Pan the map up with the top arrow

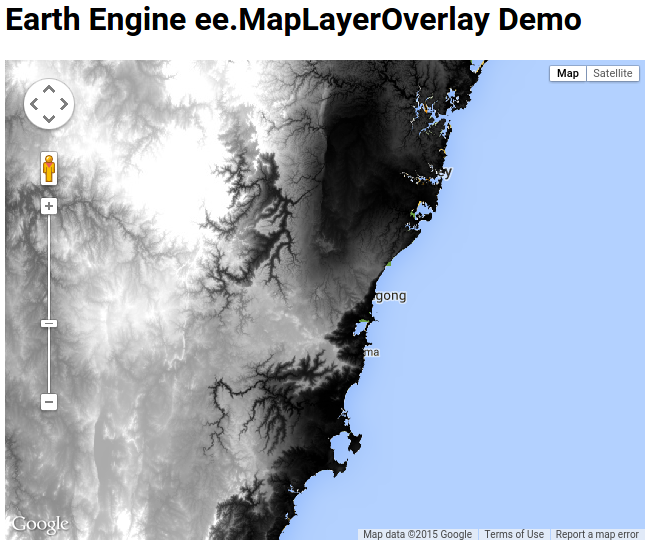49,89
